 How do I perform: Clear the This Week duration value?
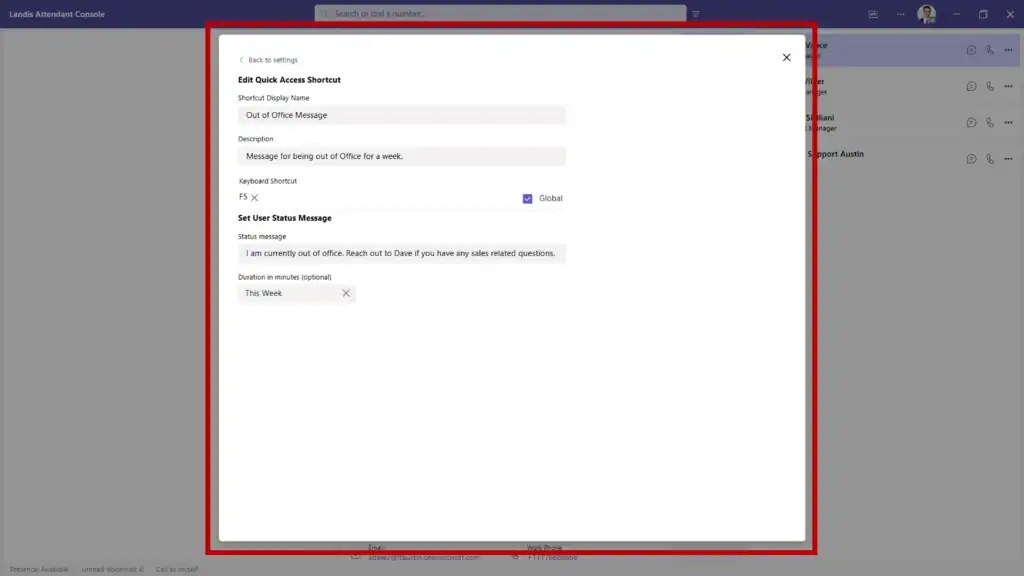[346, 293]
